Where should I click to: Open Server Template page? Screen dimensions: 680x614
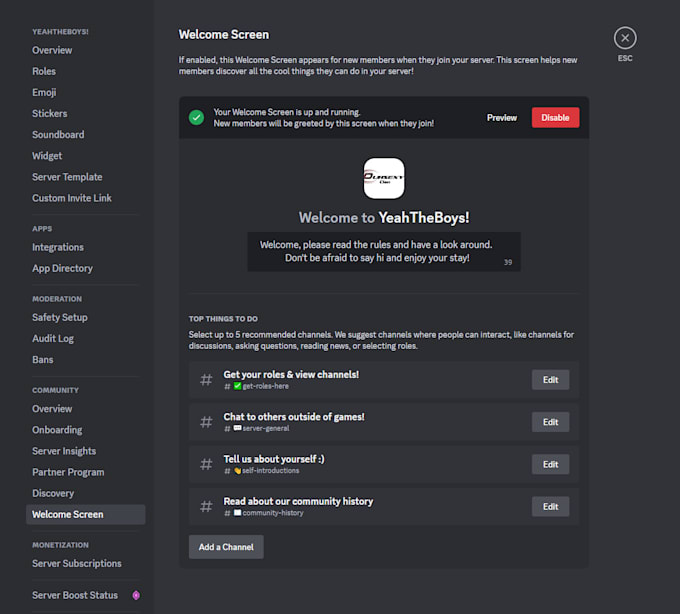[67, 177]
